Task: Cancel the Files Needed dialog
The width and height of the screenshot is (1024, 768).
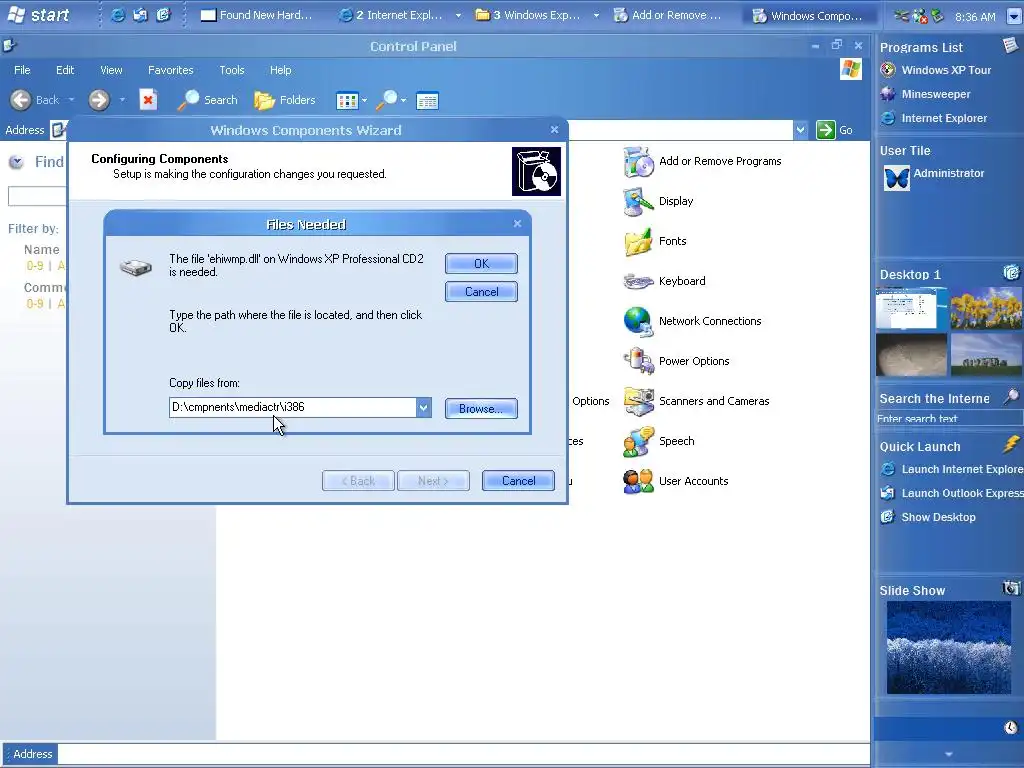Action: click(481, 291)
